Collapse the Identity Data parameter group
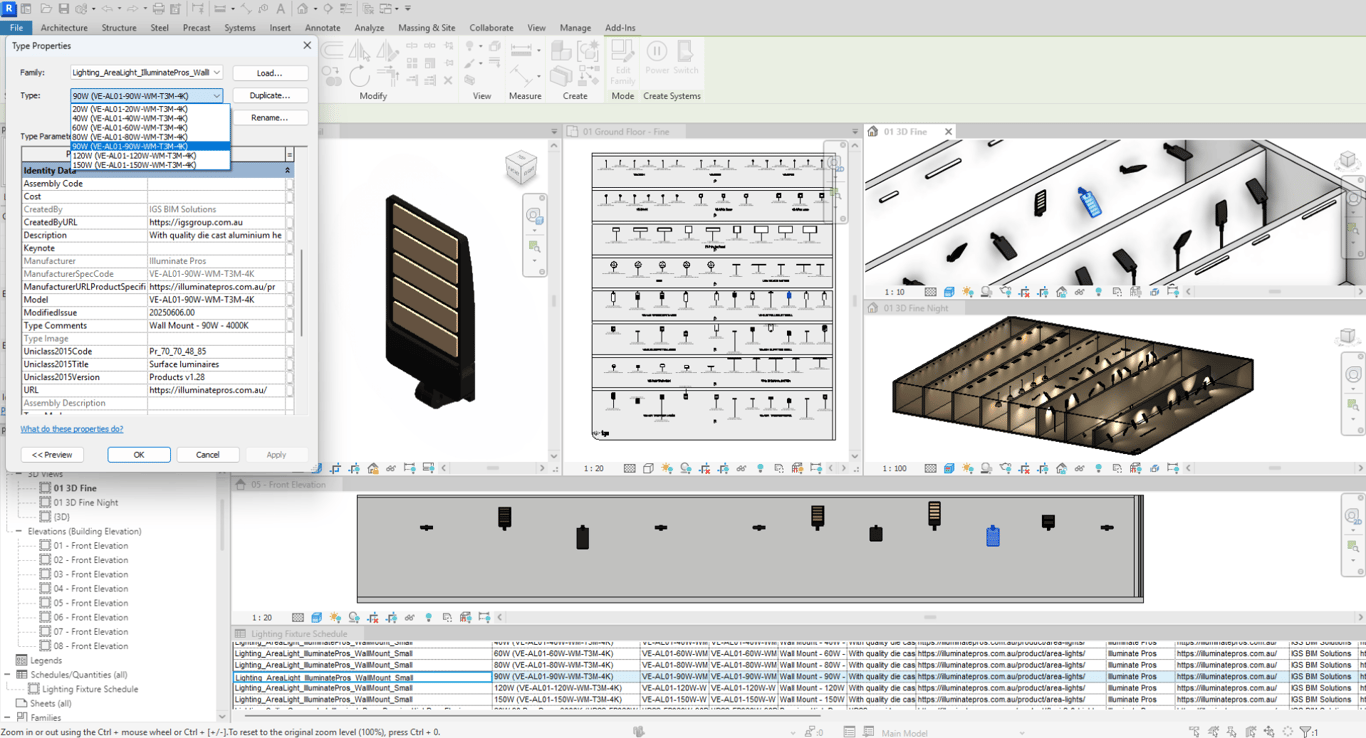The image size is (1366, 738). [x=288, y=171]
